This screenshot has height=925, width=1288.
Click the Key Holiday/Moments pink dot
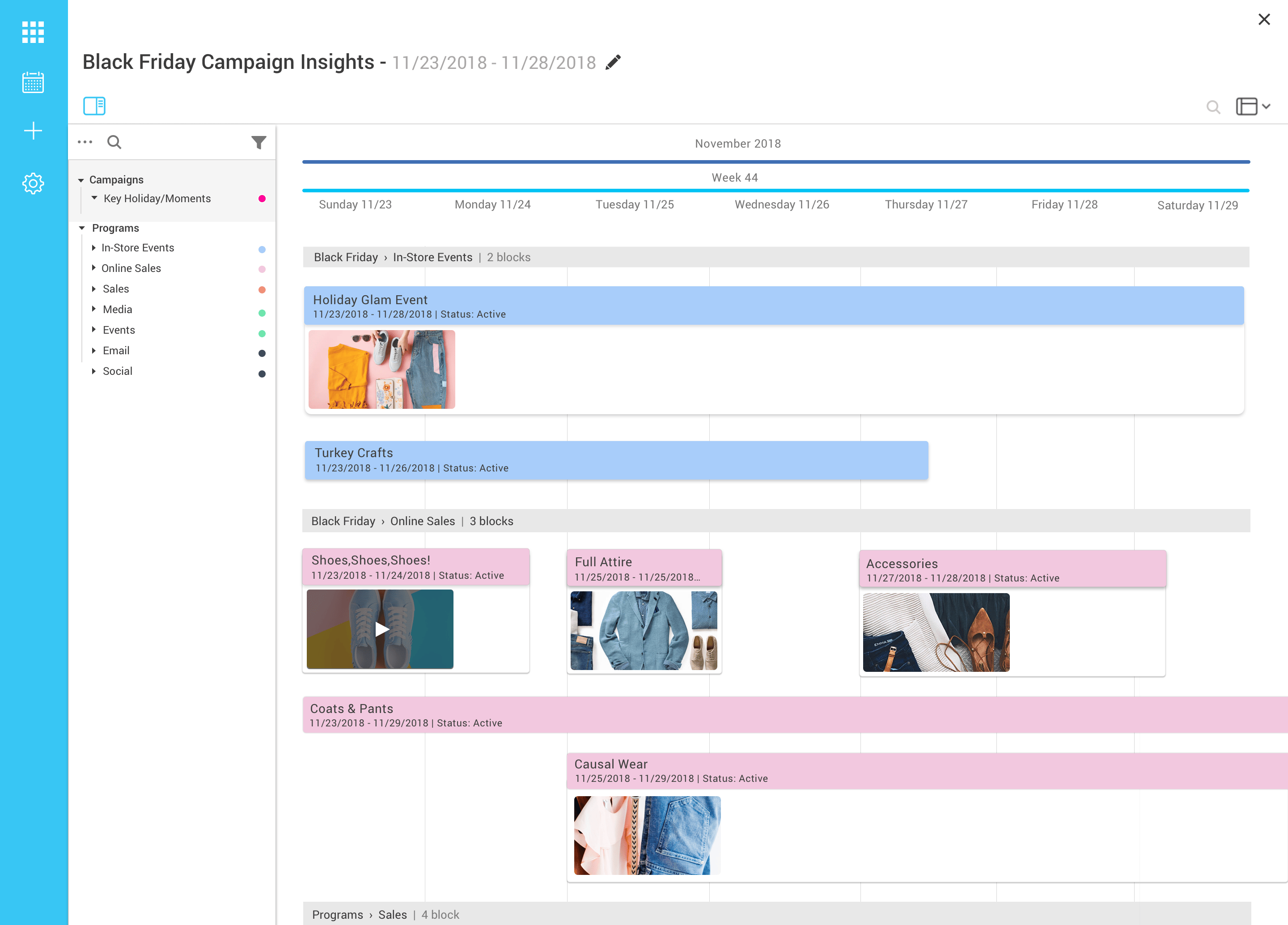coord(262,199)
